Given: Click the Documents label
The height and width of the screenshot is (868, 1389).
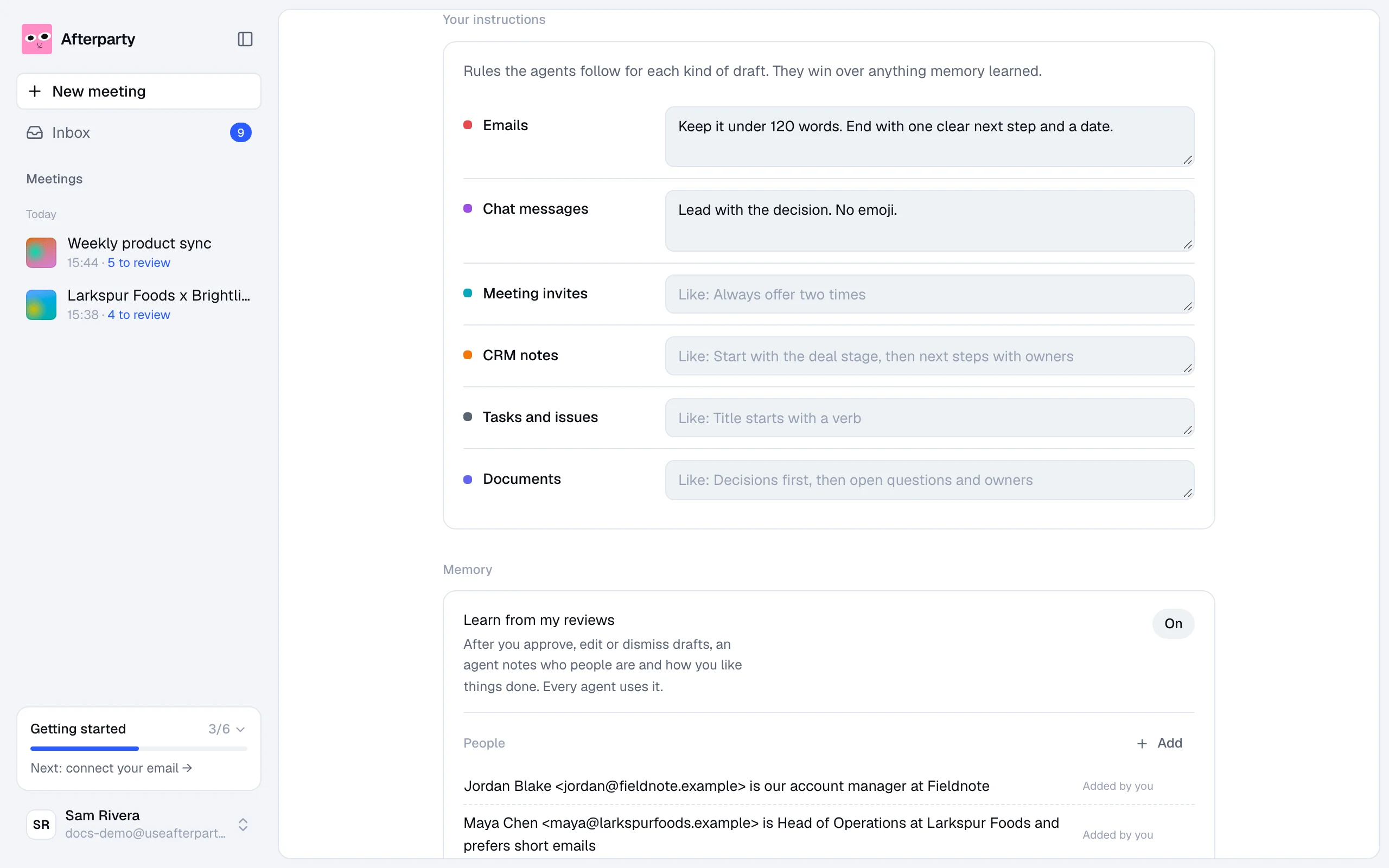Looking at the screenshot, I should pyautogui.click(x=522, y=480).
